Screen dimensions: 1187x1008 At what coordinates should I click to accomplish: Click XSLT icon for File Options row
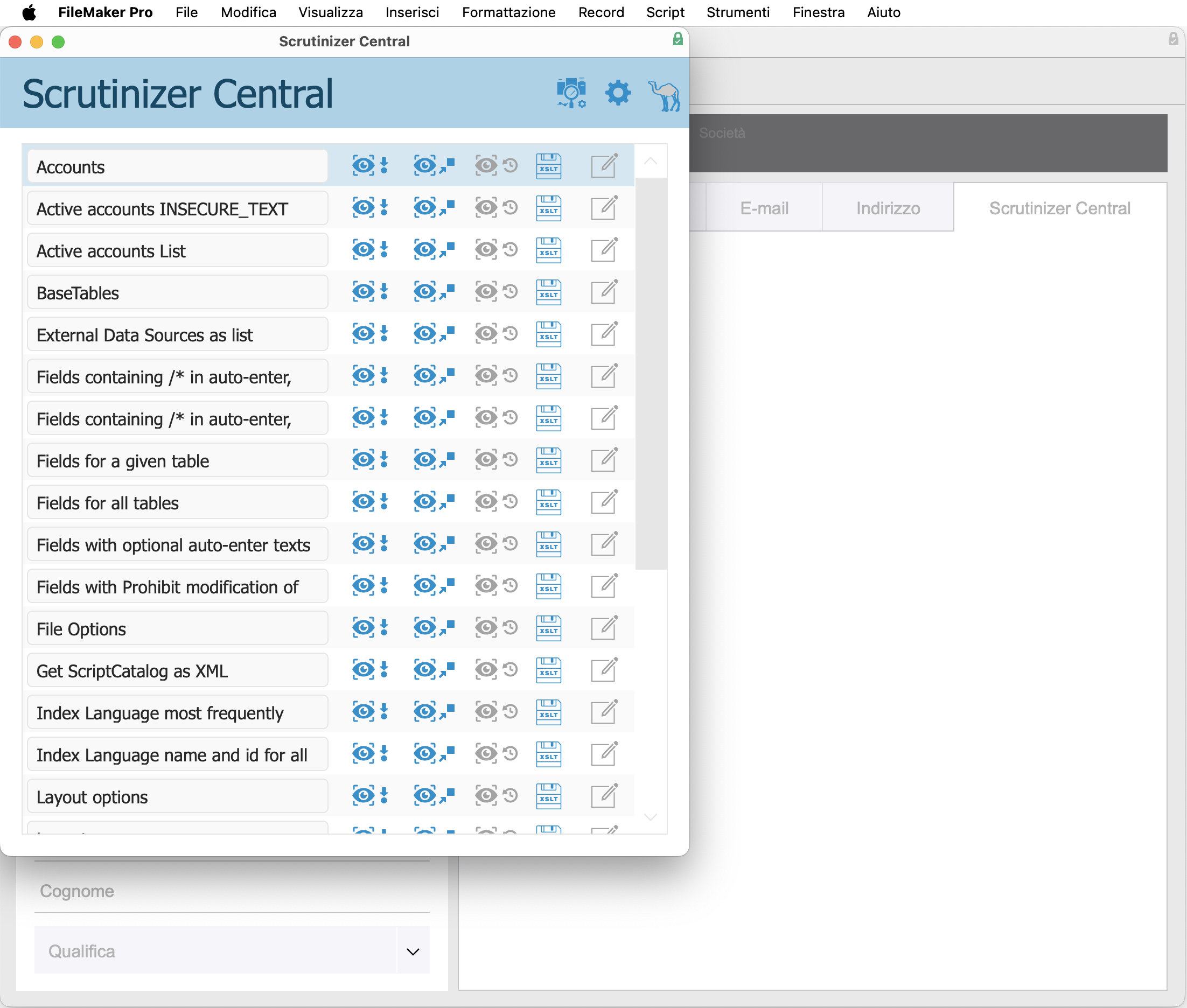[x=549, y=628]
